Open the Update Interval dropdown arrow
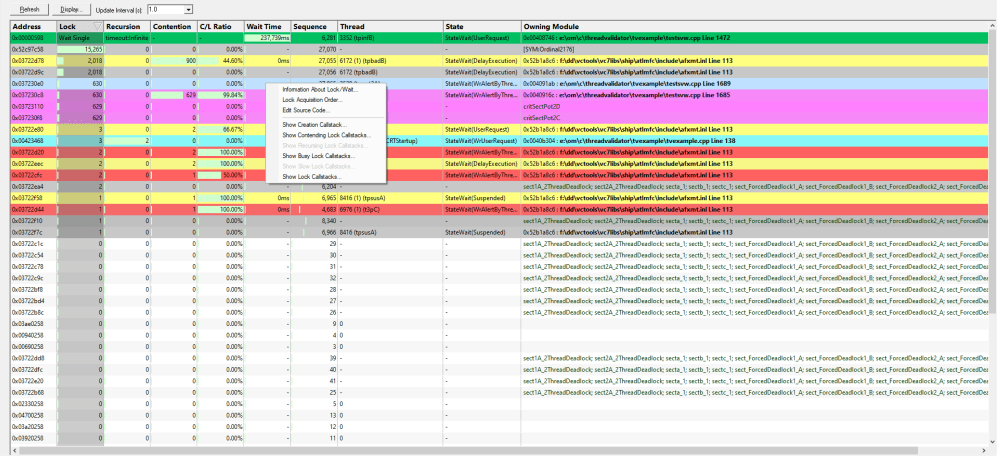 point(189,10)
